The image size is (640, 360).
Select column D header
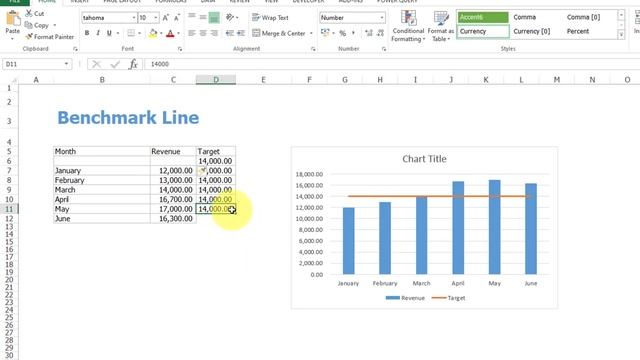216,80
